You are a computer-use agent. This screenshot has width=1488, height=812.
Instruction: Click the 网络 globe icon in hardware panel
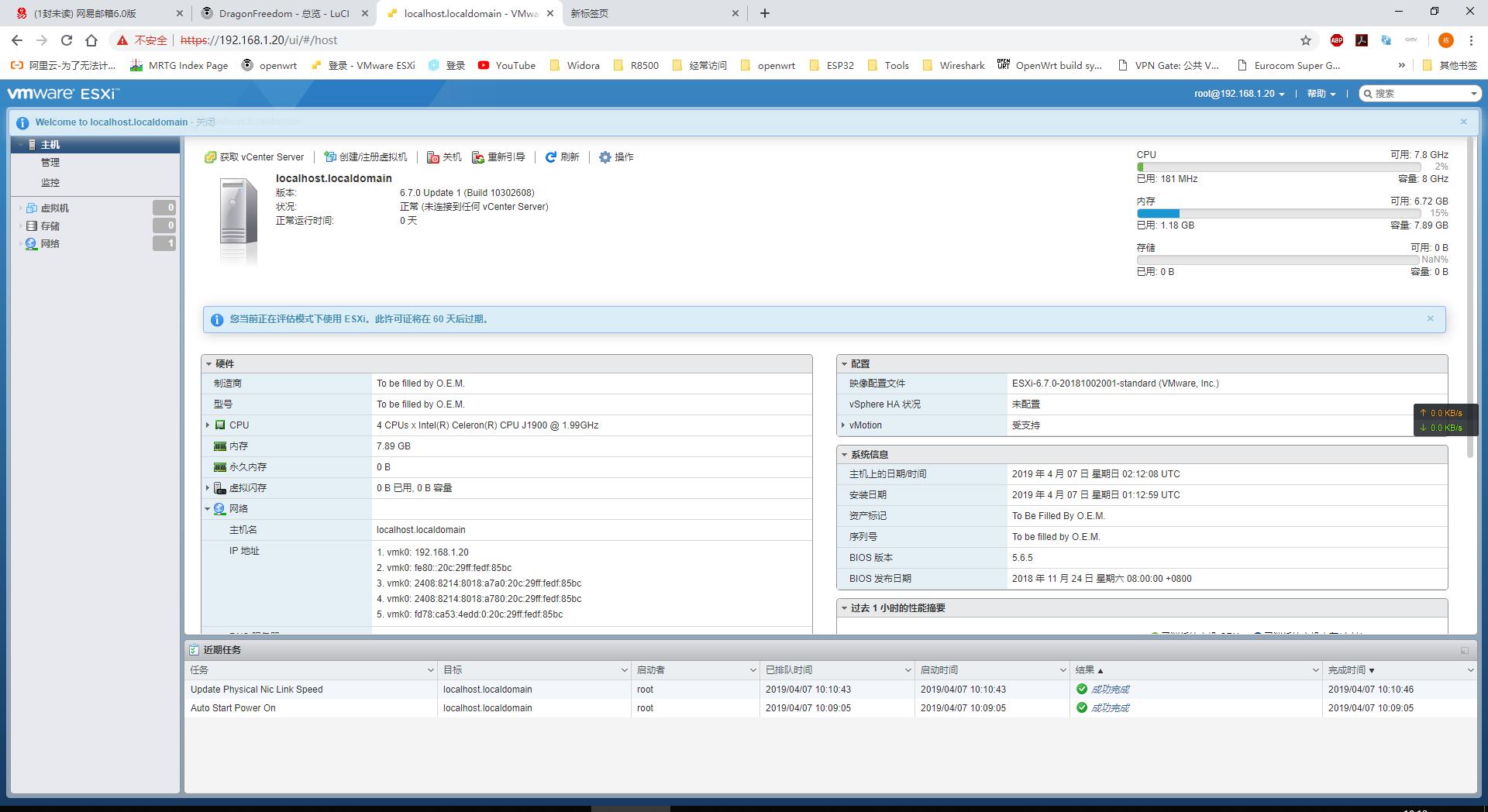click(x=220, y=509)
